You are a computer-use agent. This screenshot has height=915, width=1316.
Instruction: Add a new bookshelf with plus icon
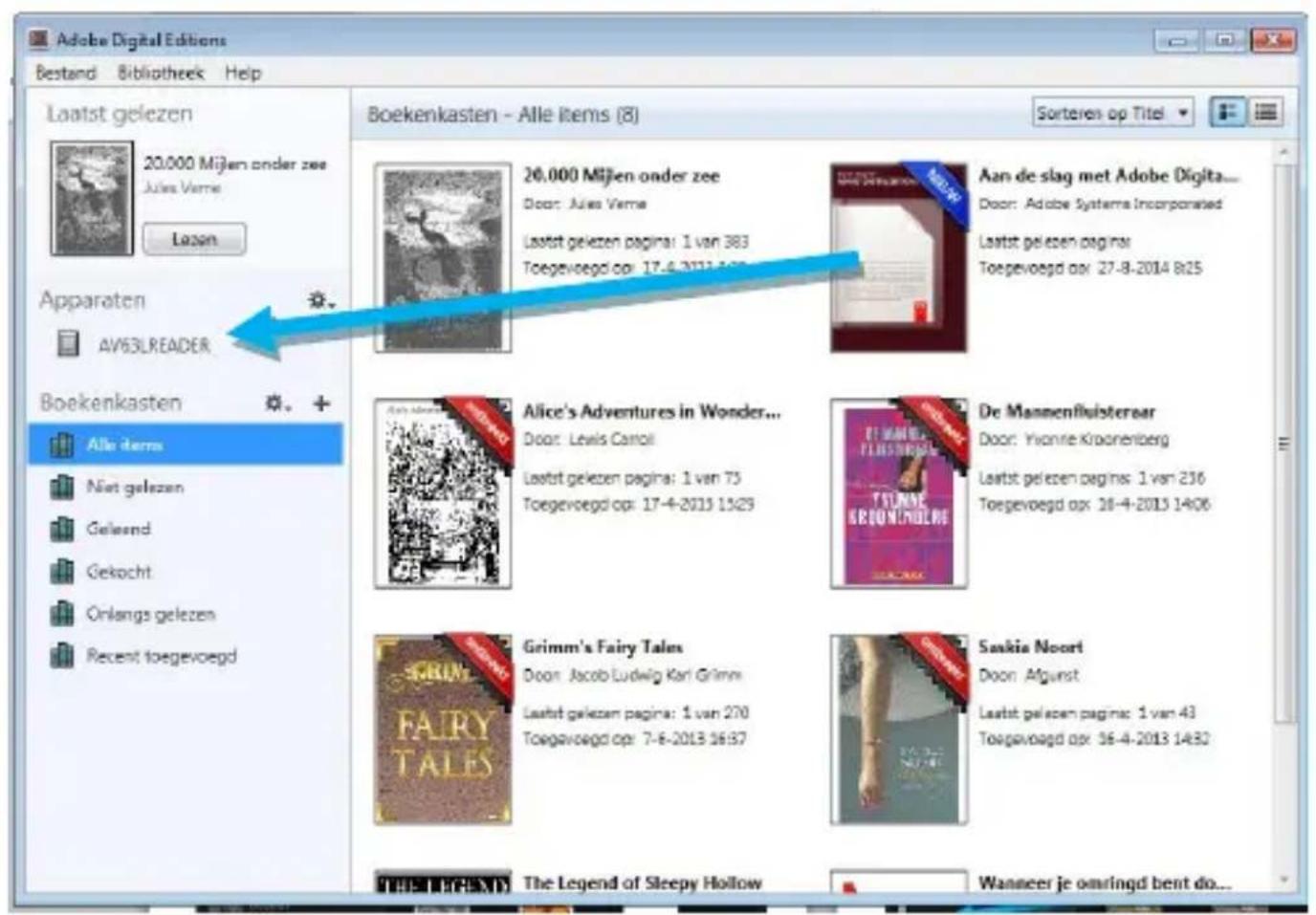pos(321,403)
